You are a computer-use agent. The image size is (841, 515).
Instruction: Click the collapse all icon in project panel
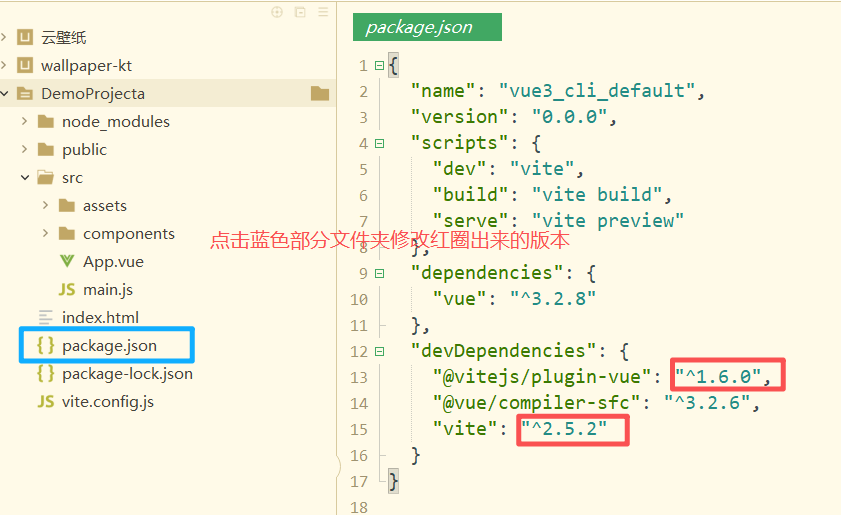point(300,12)
